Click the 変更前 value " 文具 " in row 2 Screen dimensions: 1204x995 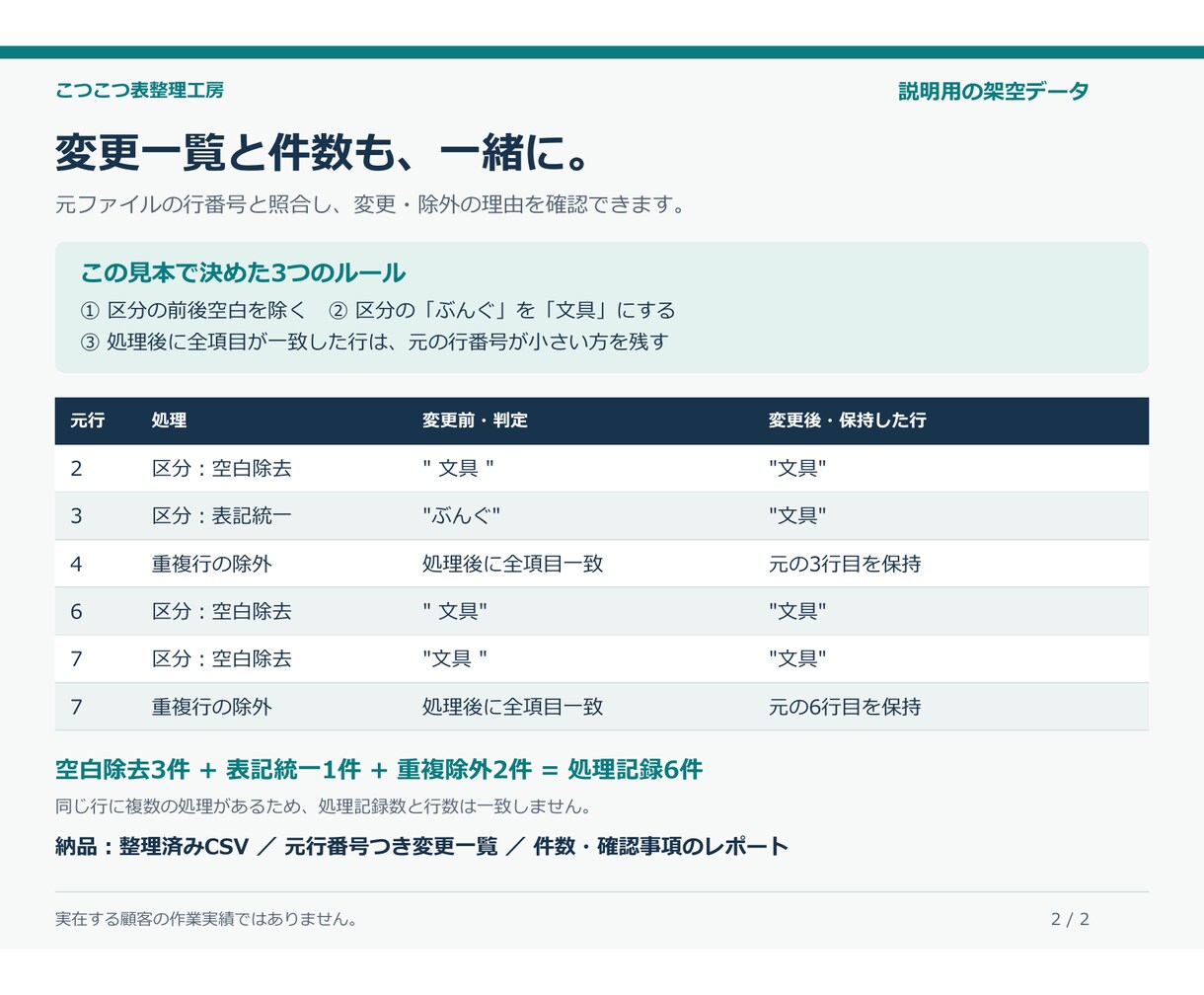pyautogui.click(x=458, y=469)
